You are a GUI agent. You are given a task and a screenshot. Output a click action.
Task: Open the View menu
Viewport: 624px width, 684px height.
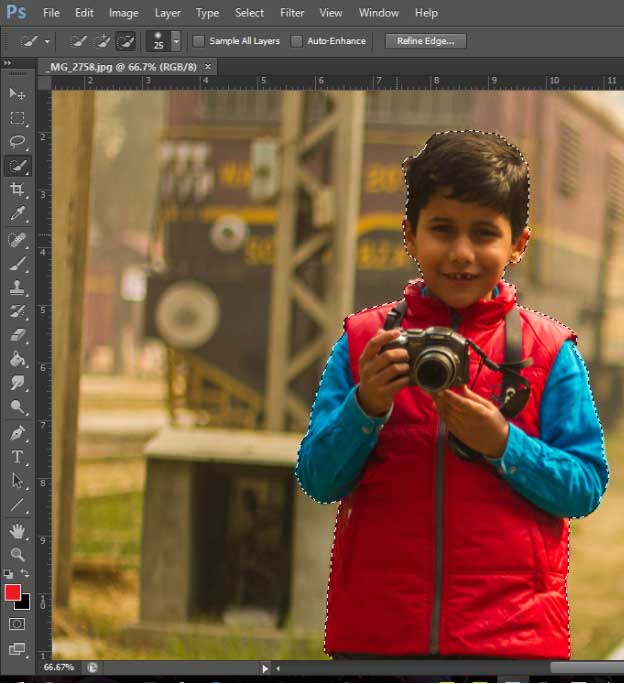331,13
